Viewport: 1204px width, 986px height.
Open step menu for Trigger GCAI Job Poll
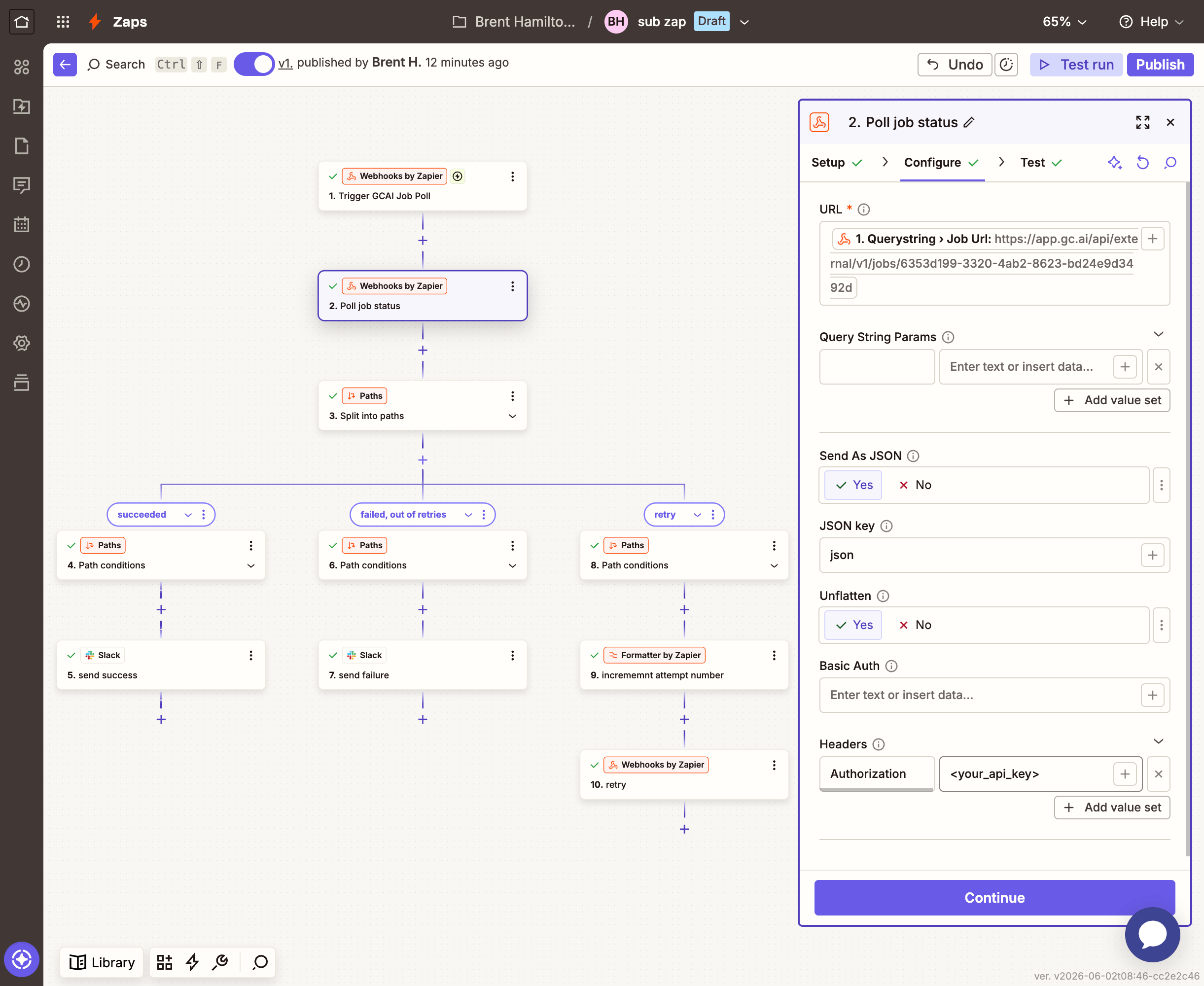pyautogui.click(x=512, y=176)
